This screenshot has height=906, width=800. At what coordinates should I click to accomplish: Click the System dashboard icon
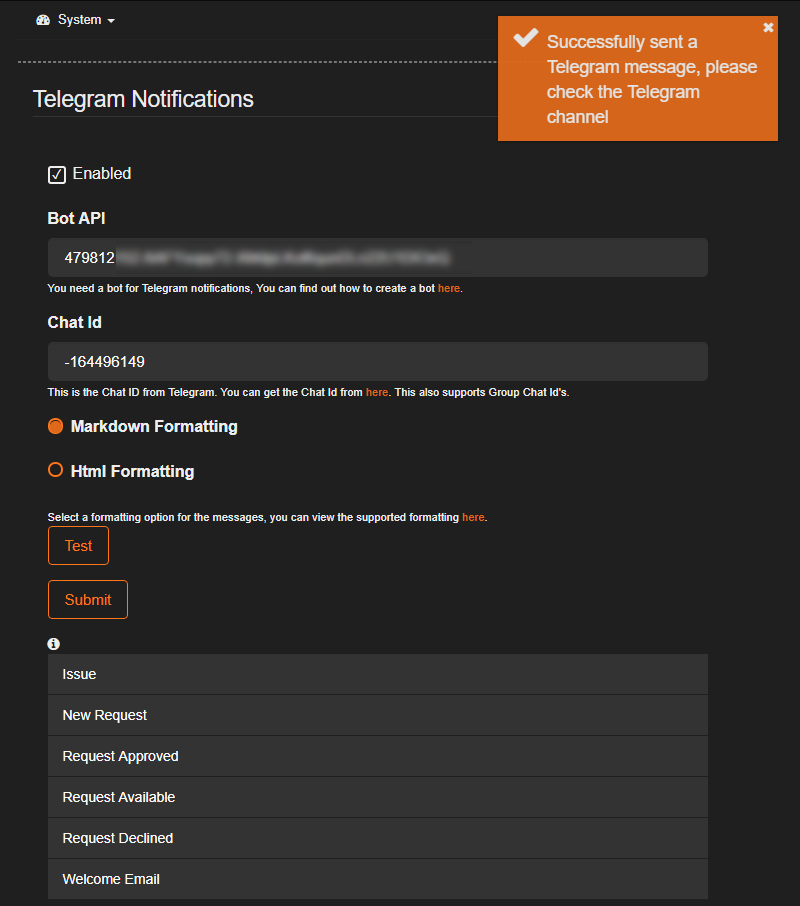coord(43,20)
